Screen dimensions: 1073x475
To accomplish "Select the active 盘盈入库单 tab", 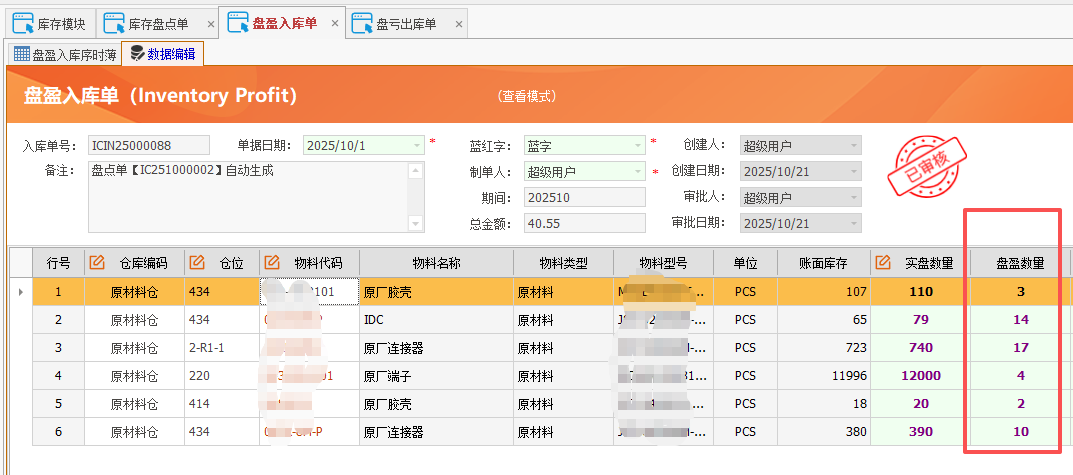I will (281, 23).
